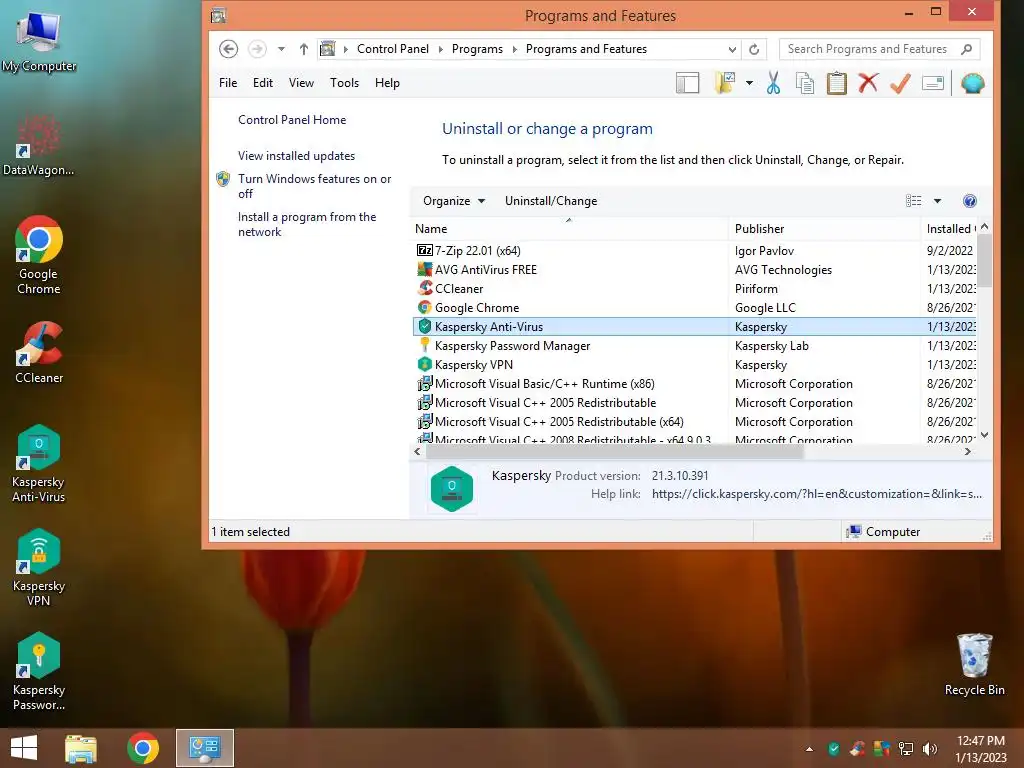
Task: Open the View menu
Action: coord(301,83)
